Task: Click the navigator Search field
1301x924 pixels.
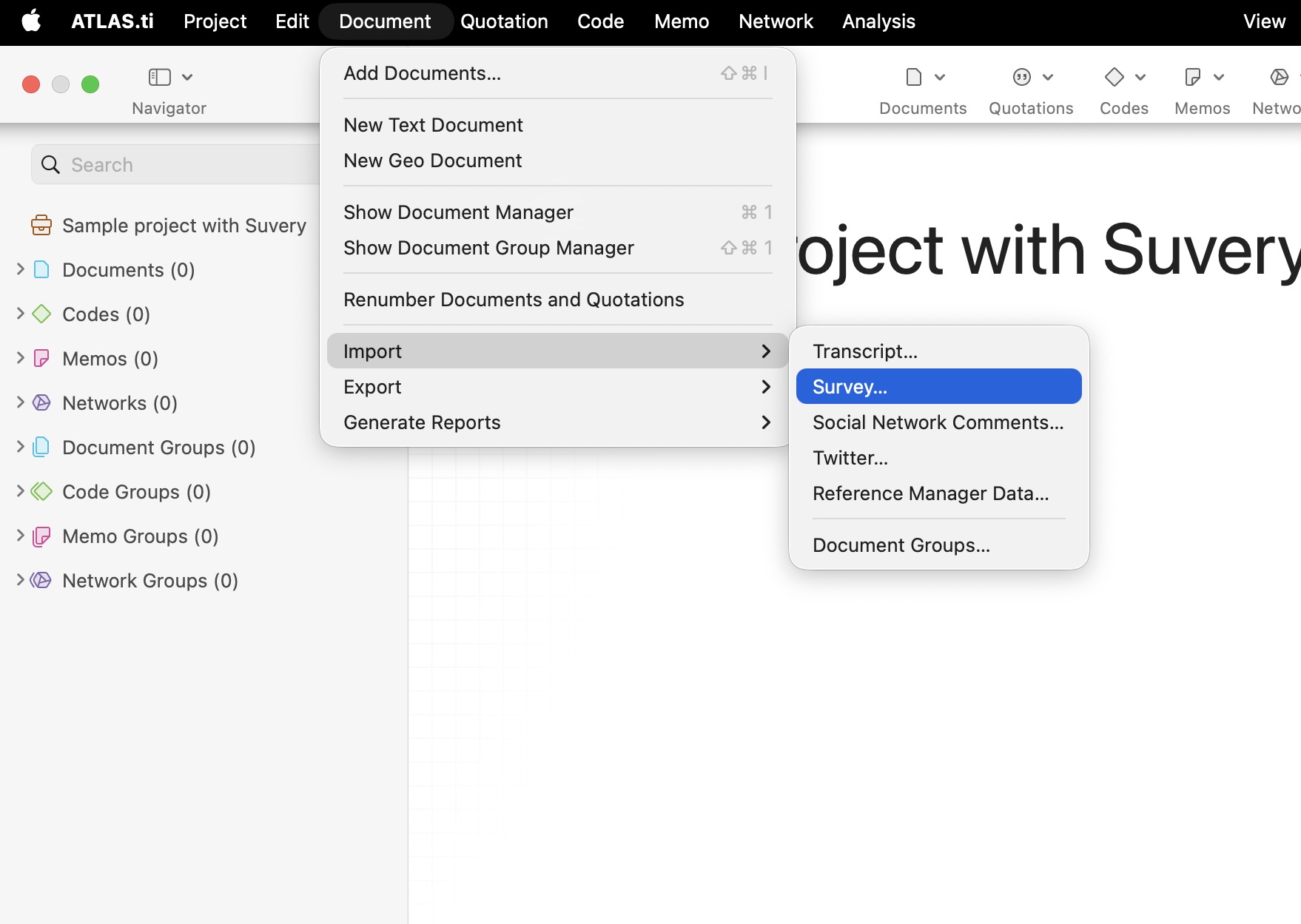Action: click(x=176, y=164)
